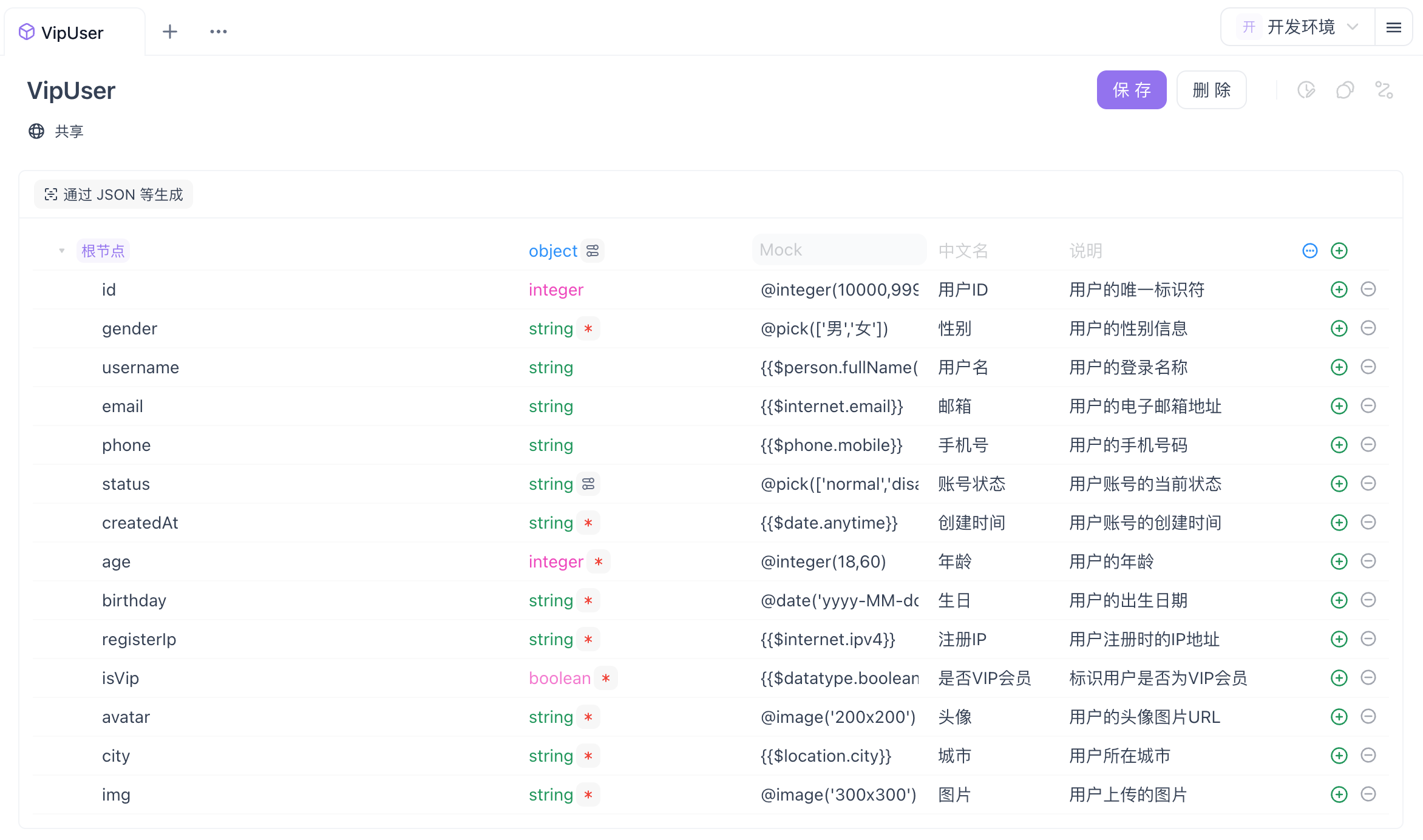Viewport: 1423px width, 840px height.
Task: Change type of id field from integer
Action: (x=555, y=290)
